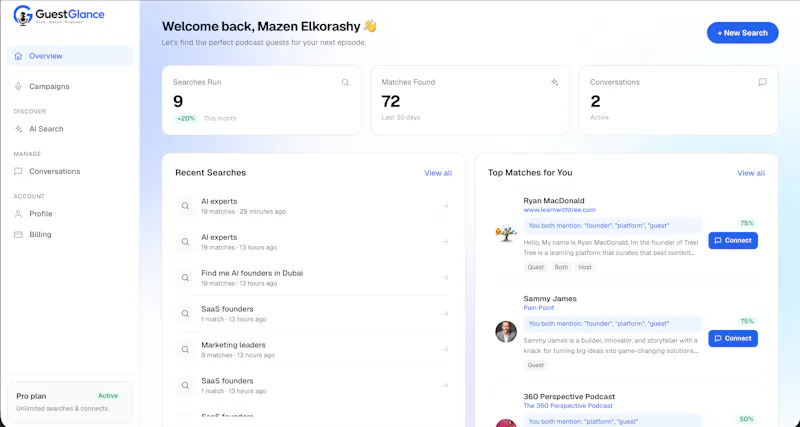800x427 pixels.
Task: Click the AI Search sparkle icon
Action: (x=18, y=129)
